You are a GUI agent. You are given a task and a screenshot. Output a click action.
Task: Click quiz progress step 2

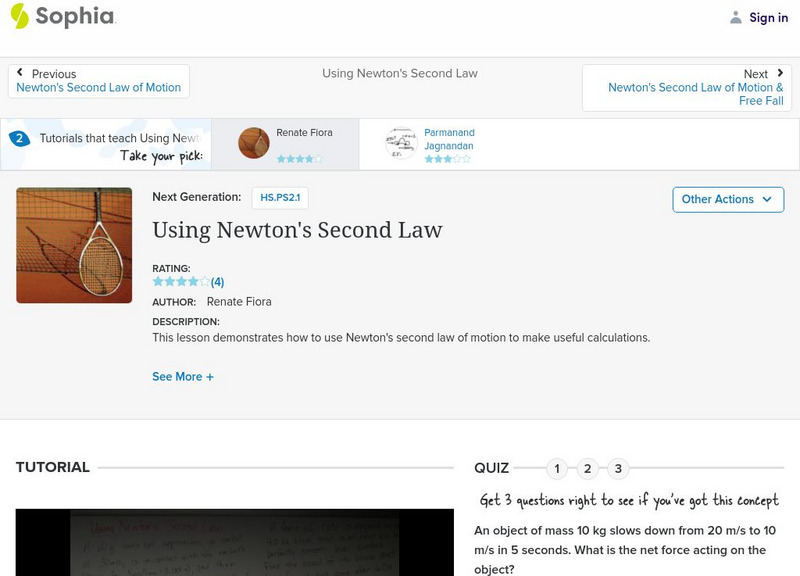[586, 466]
